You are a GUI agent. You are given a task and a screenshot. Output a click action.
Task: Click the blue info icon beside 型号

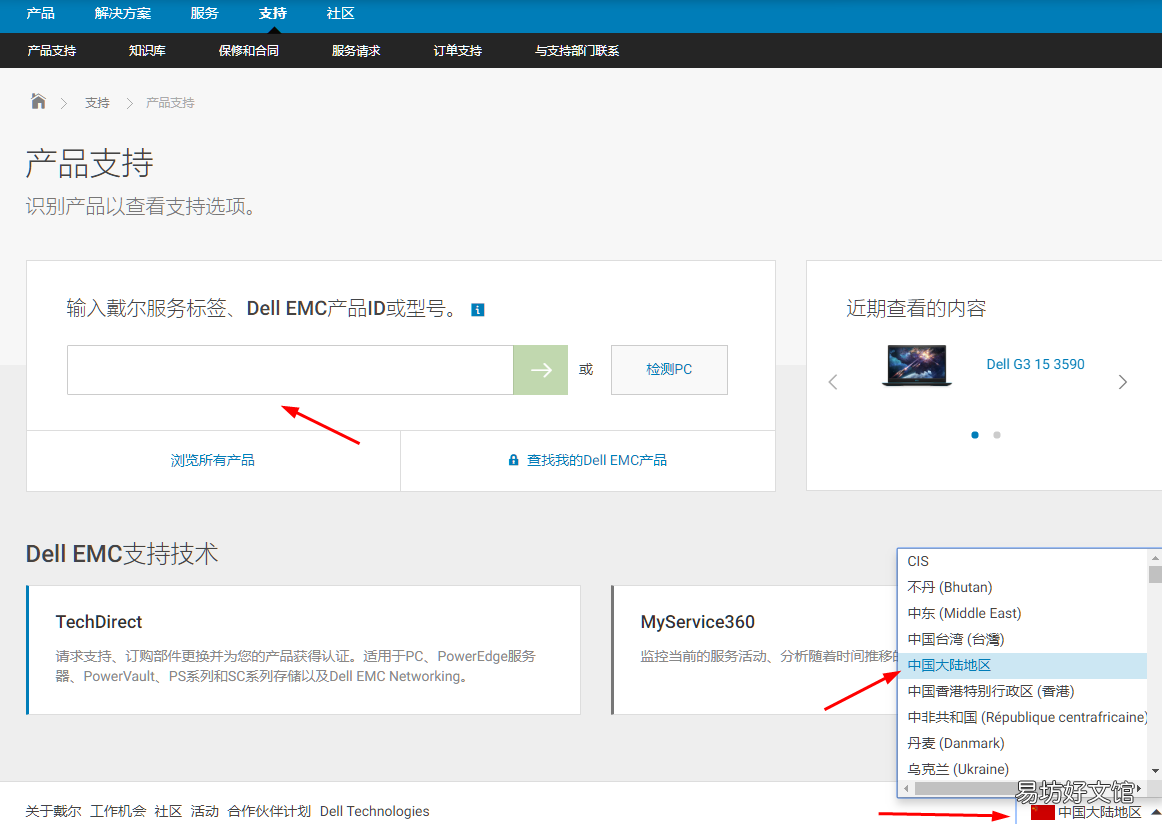click(x=478, y=310)
